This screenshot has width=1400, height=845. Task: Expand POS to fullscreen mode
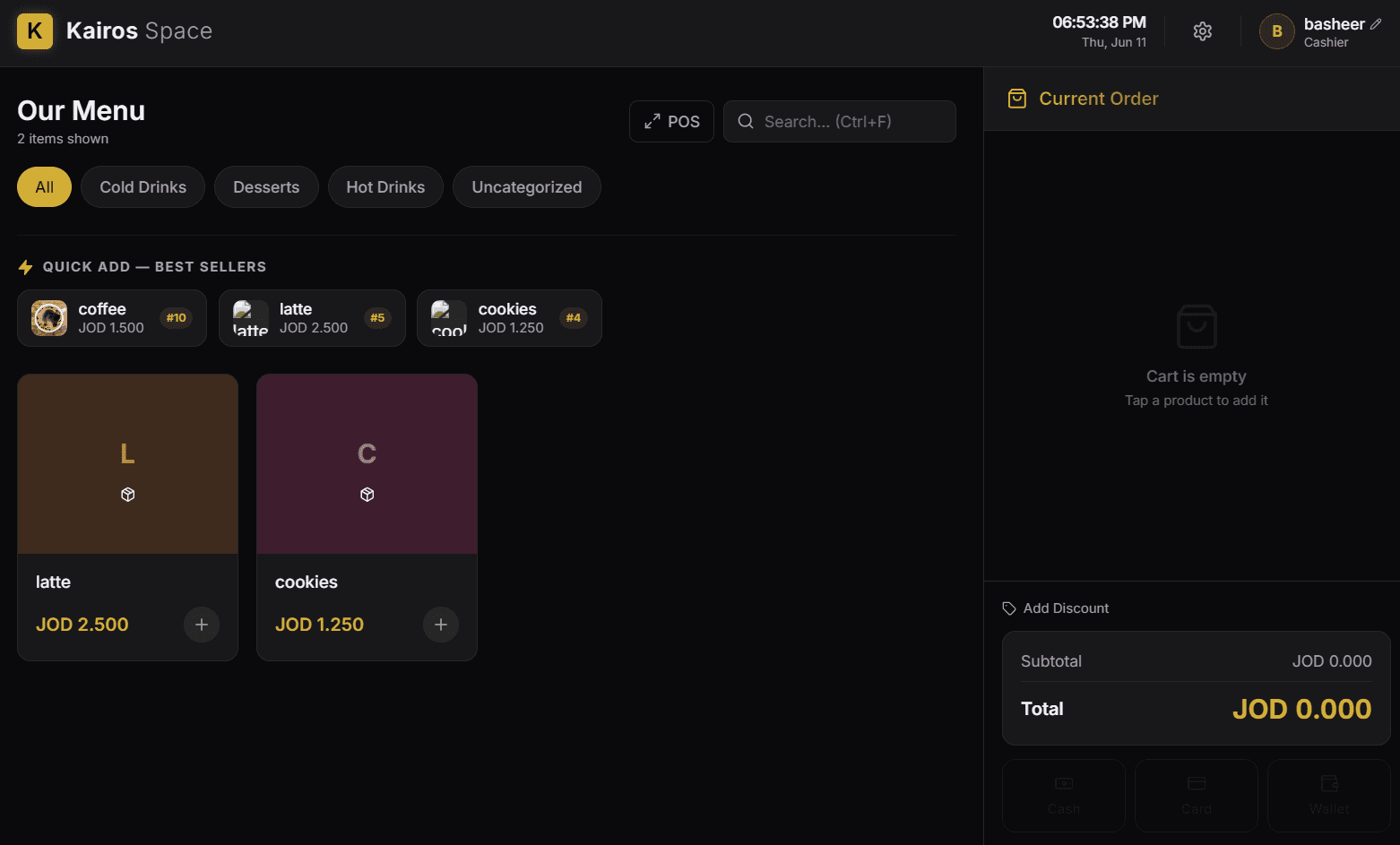tap(671, 121)
